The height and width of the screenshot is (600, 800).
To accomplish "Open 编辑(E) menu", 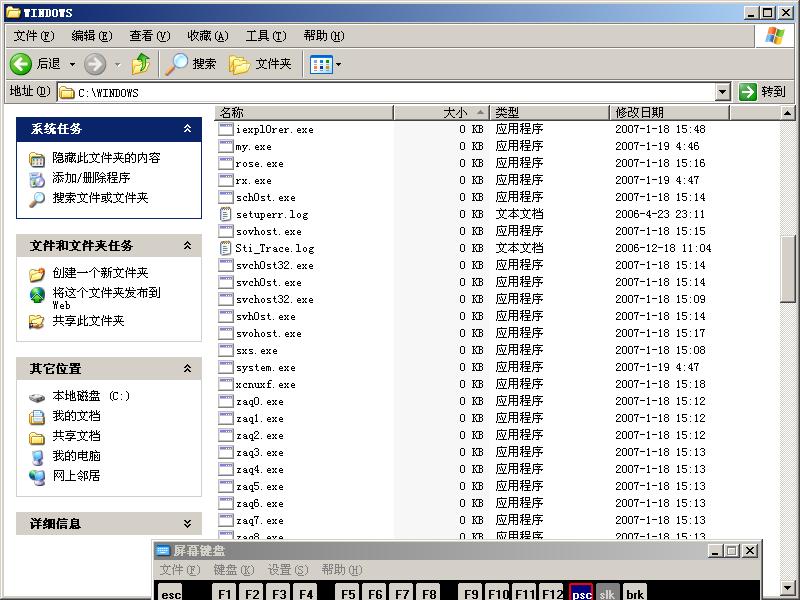I will [x=92, y=36].
